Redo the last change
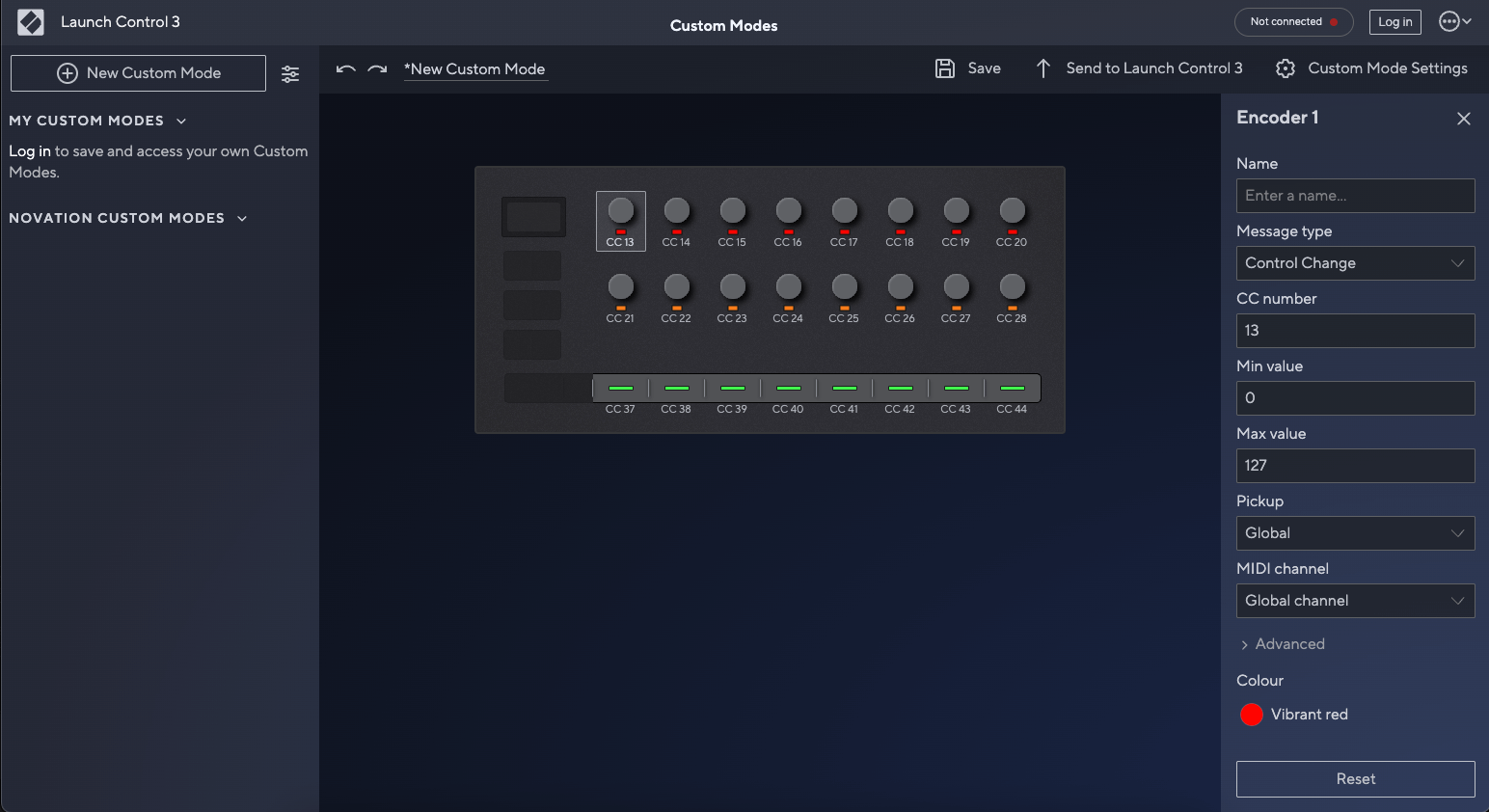Viewport: 1489px width, 812px height. [x=377, y=69]
